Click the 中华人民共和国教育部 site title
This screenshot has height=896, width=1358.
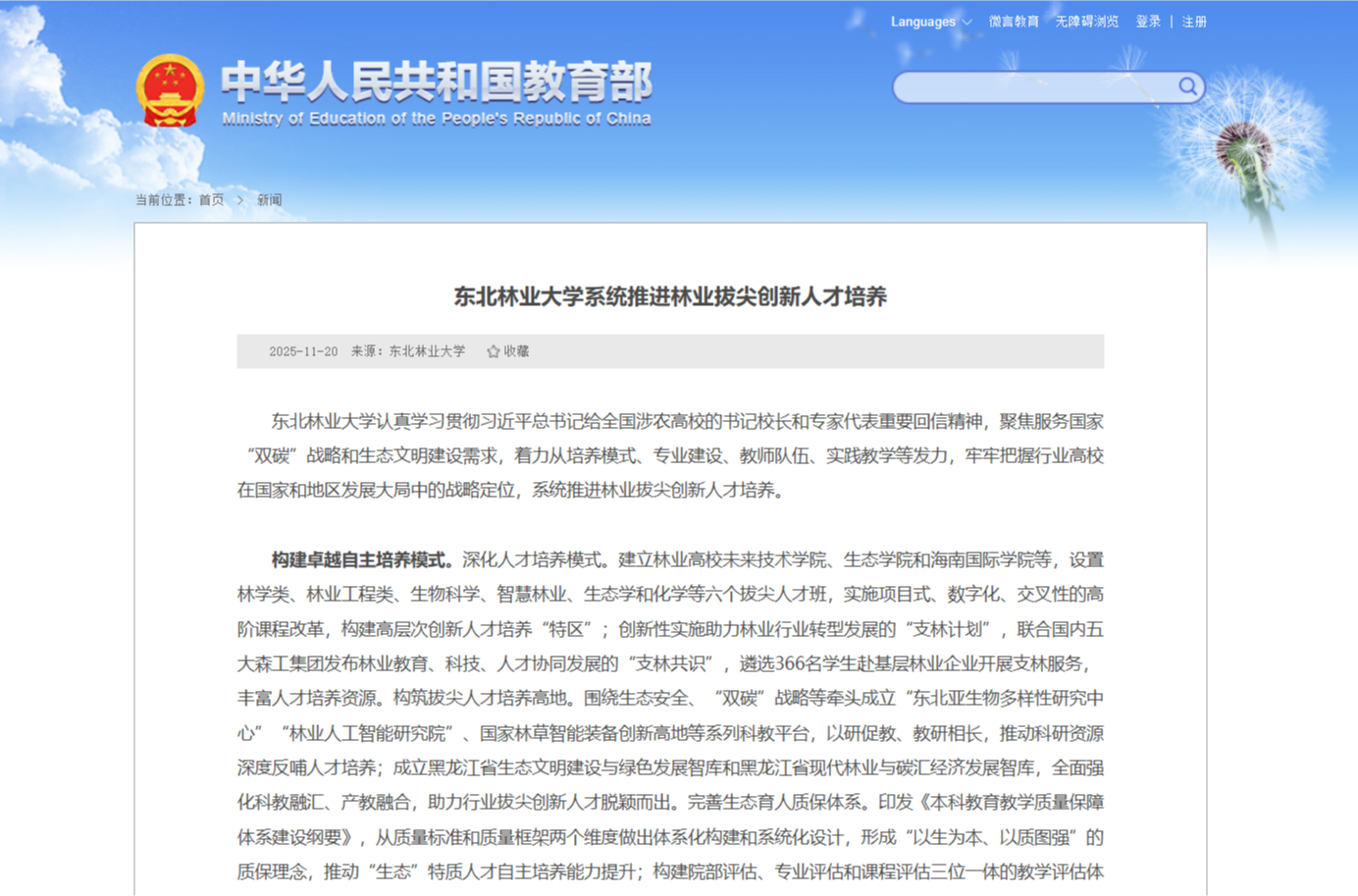(x=436, y=81)
